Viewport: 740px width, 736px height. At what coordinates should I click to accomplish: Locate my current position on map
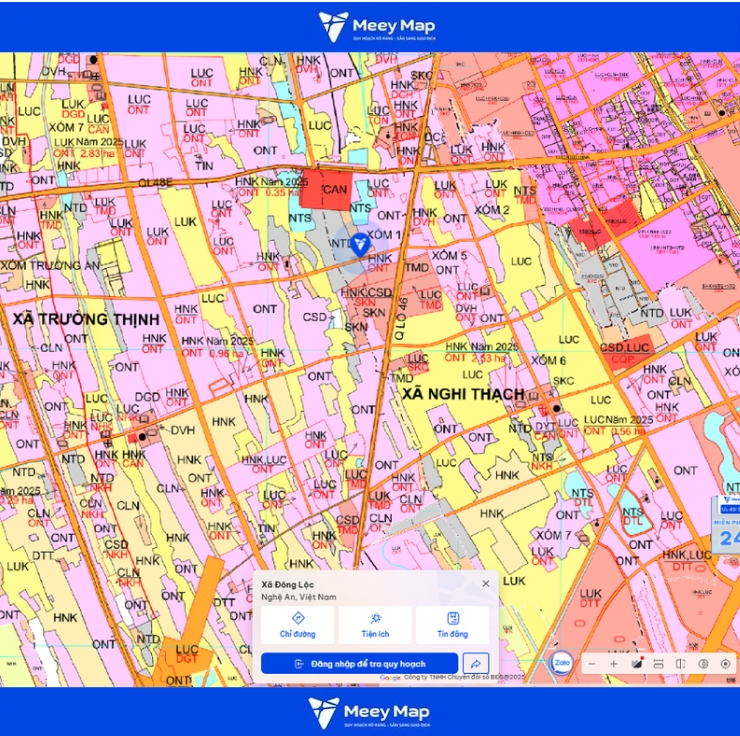[725, 664]
